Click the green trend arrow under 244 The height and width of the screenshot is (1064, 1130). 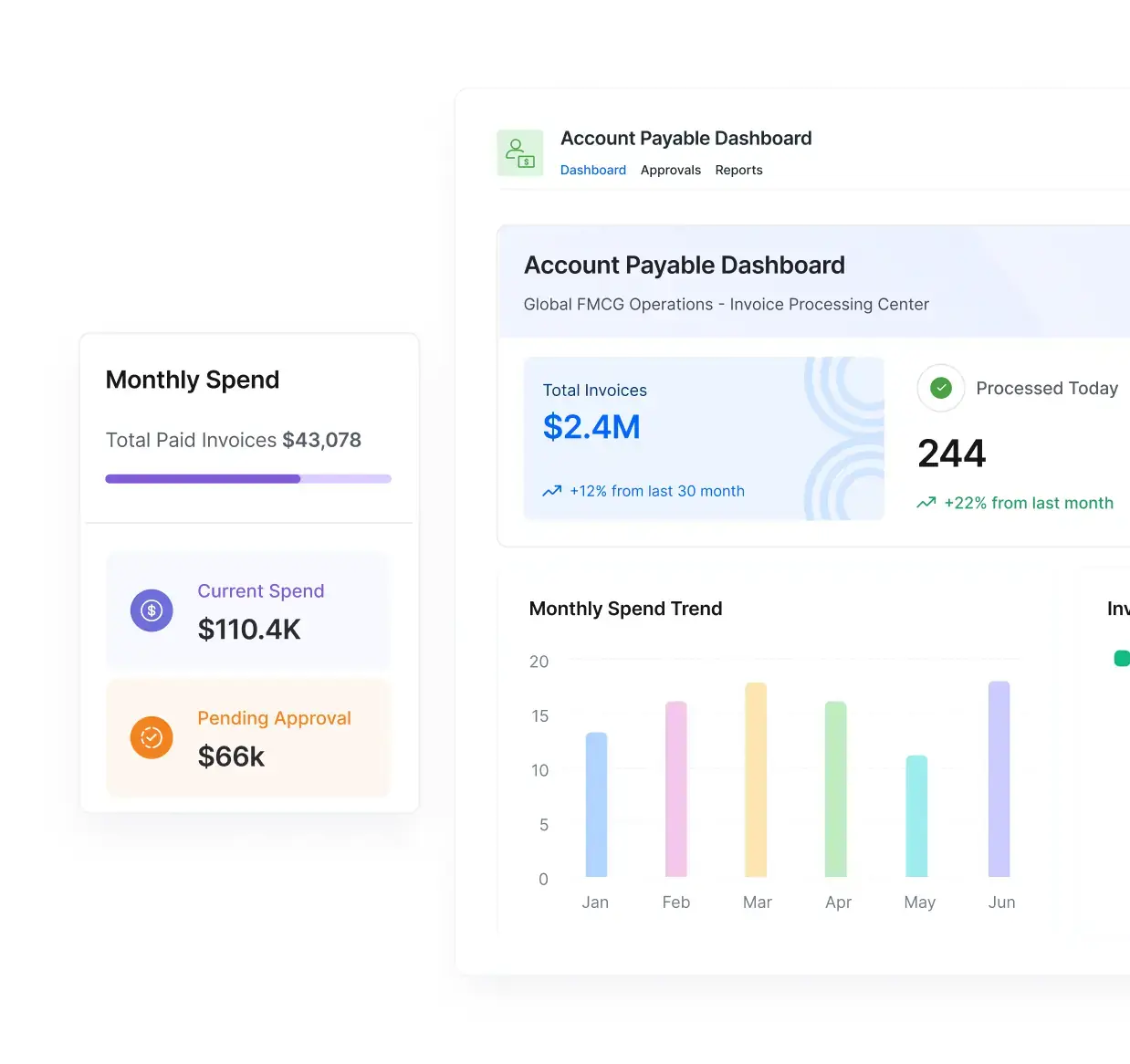(x=926, y=503)
